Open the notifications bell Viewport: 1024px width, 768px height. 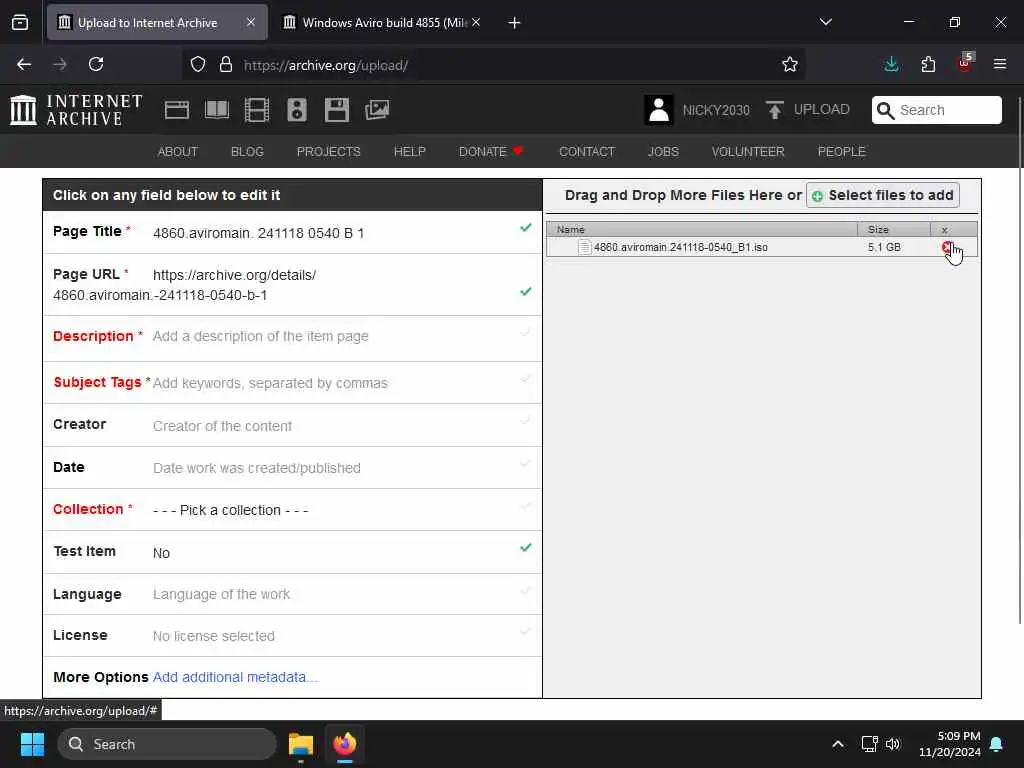point(997,744)
